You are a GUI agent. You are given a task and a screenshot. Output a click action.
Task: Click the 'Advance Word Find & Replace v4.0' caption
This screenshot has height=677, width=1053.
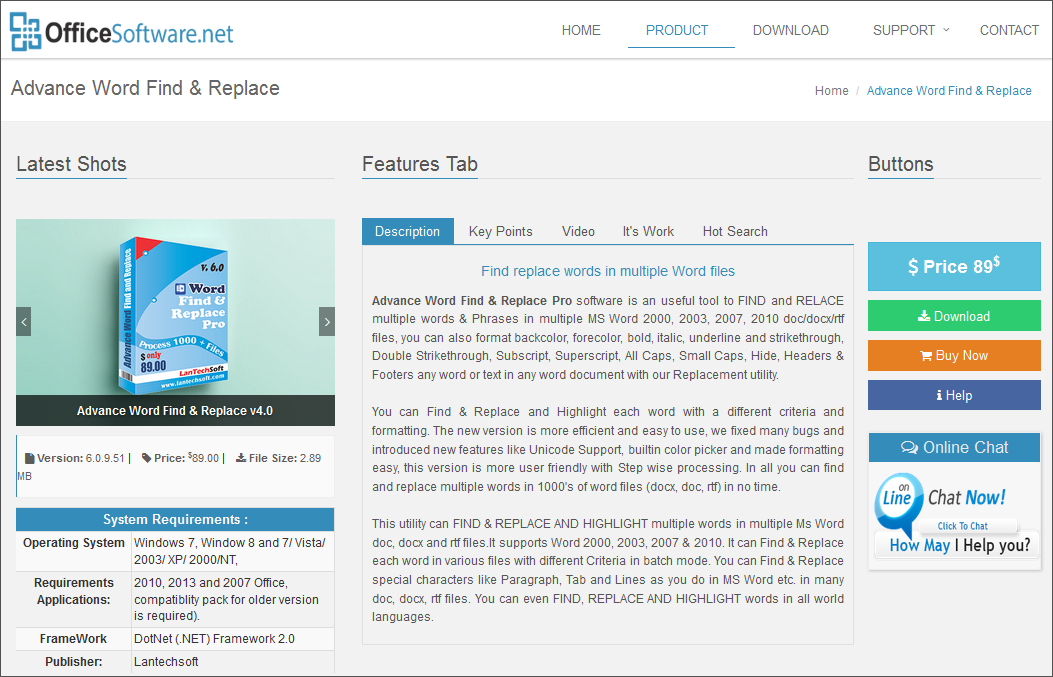(x=175, y=410)
